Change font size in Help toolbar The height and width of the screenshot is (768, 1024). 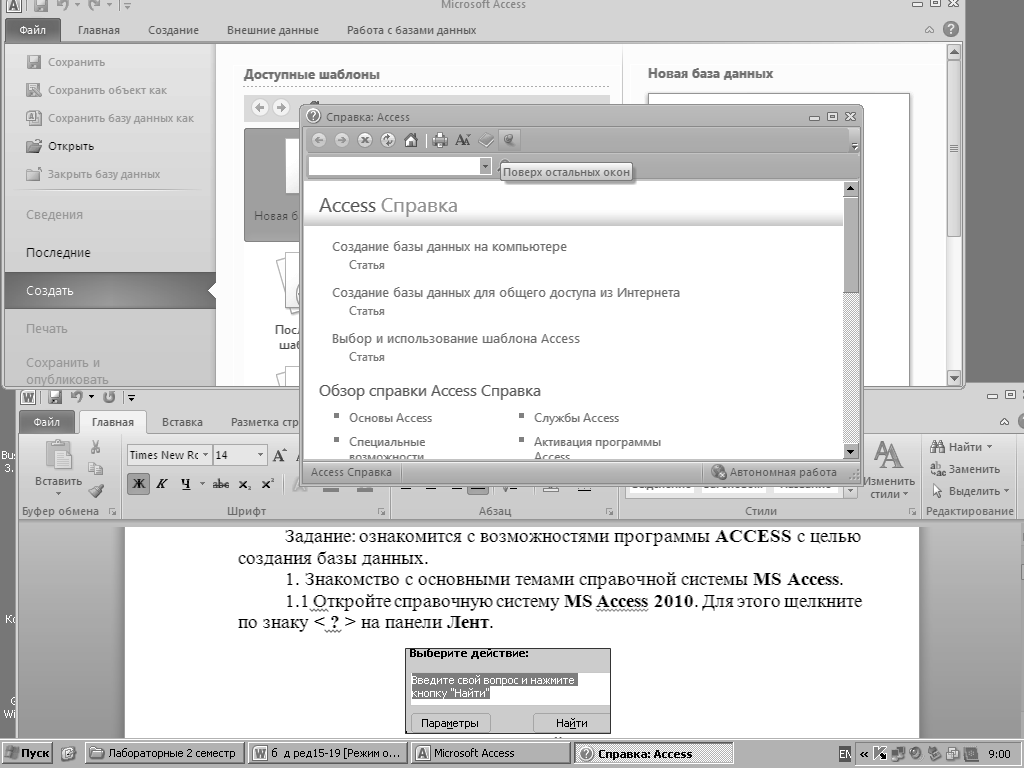pos(463,140)
